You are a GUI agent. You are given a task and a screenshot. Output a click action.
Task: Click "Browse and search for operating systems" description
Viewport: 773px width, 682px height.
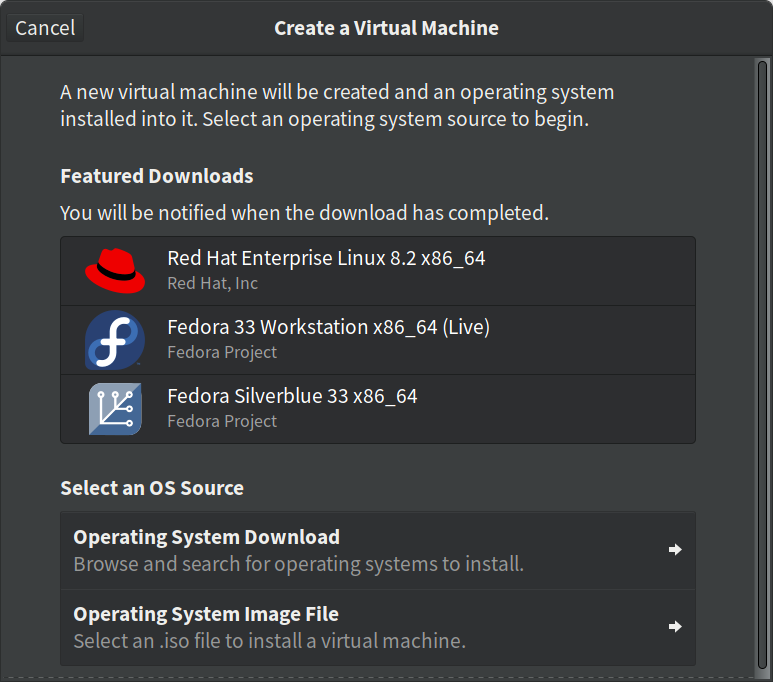click(298, 564)
